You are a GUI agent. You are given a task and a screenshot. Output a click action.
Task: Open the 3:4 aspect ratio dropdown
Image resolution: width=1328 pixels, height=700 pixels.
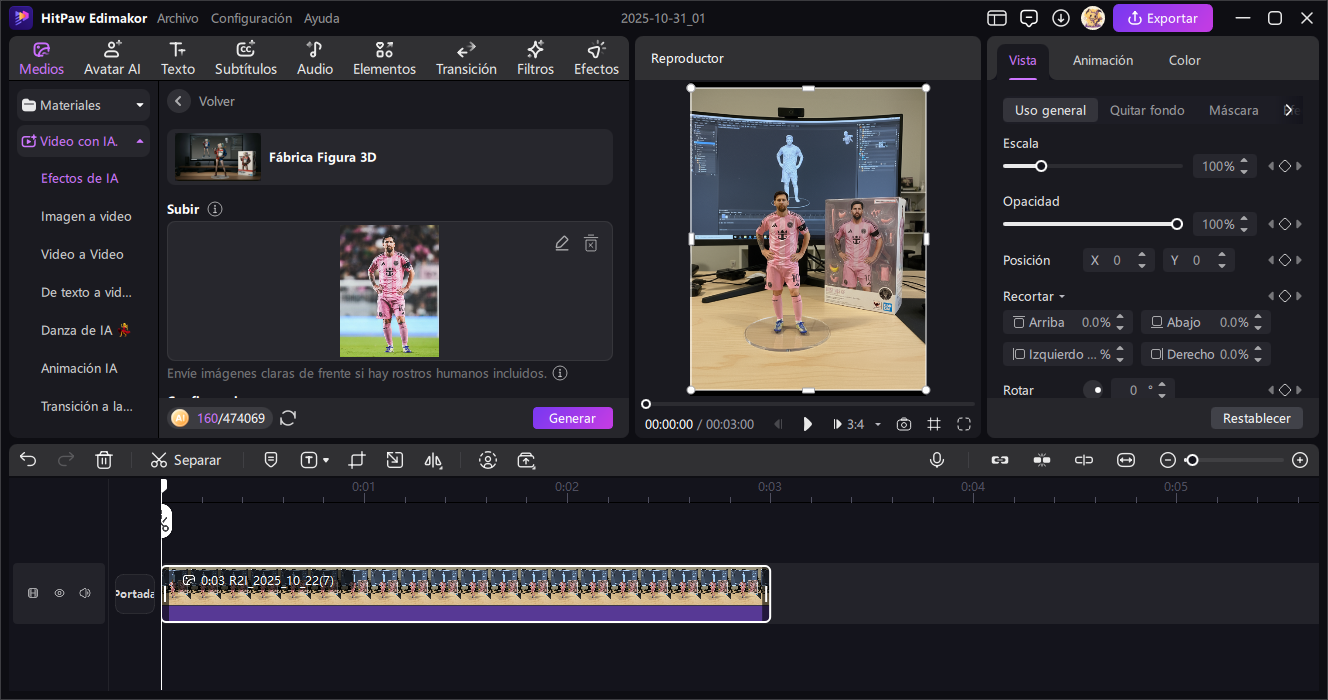click(x=877, y=424)
